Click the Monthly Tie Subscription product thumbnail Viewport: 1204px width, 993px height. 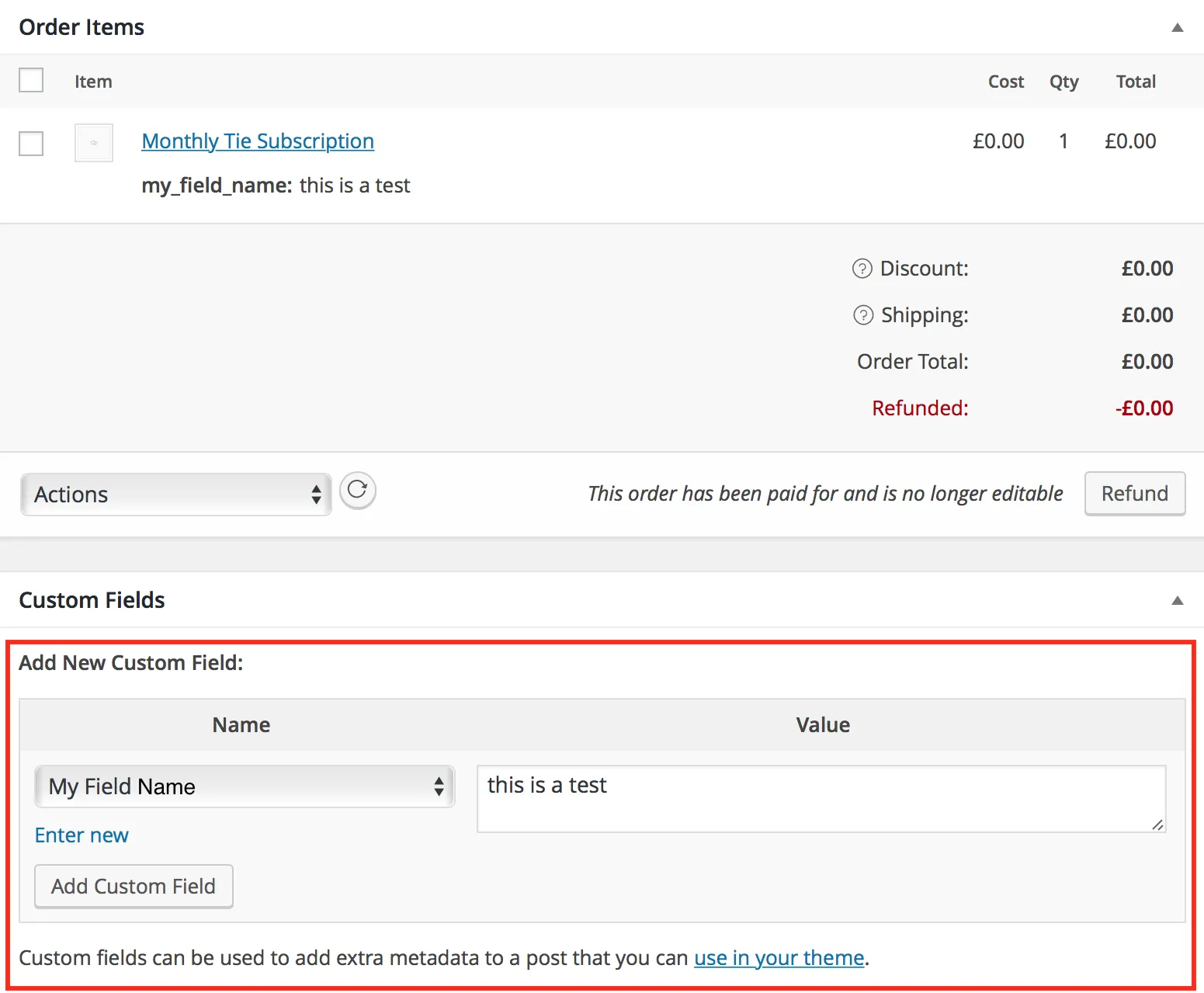tap(94, 143)
